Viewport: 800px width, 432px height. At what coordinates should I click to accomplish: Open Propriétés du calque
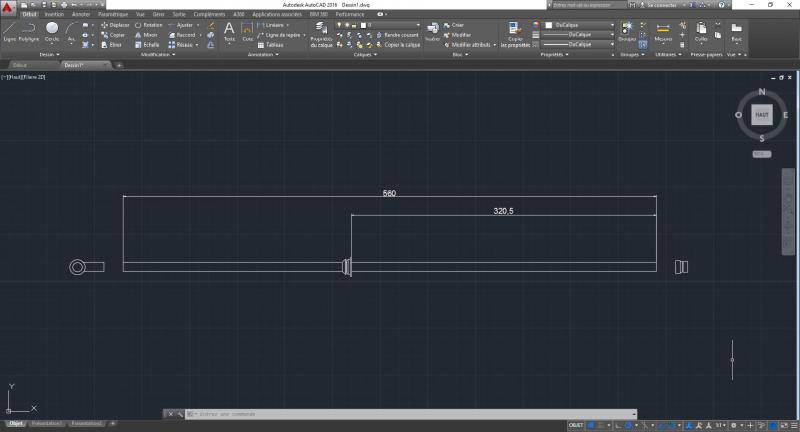(321, 35)
